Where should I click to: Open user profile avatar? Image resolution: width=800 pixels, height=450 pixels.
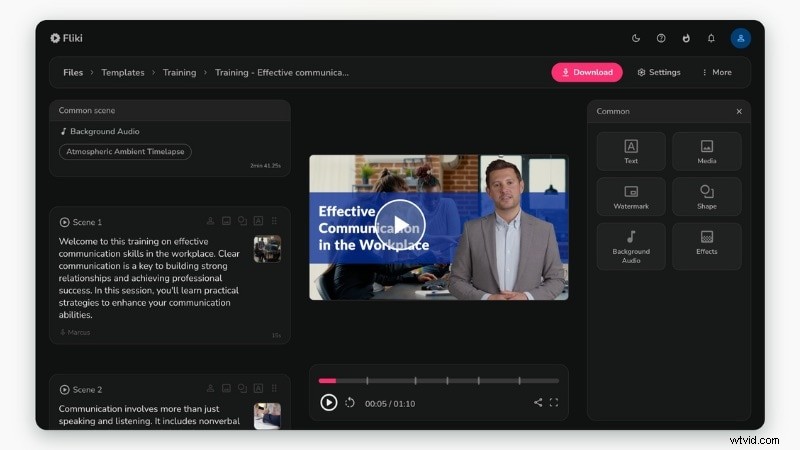tap(740, 38)
